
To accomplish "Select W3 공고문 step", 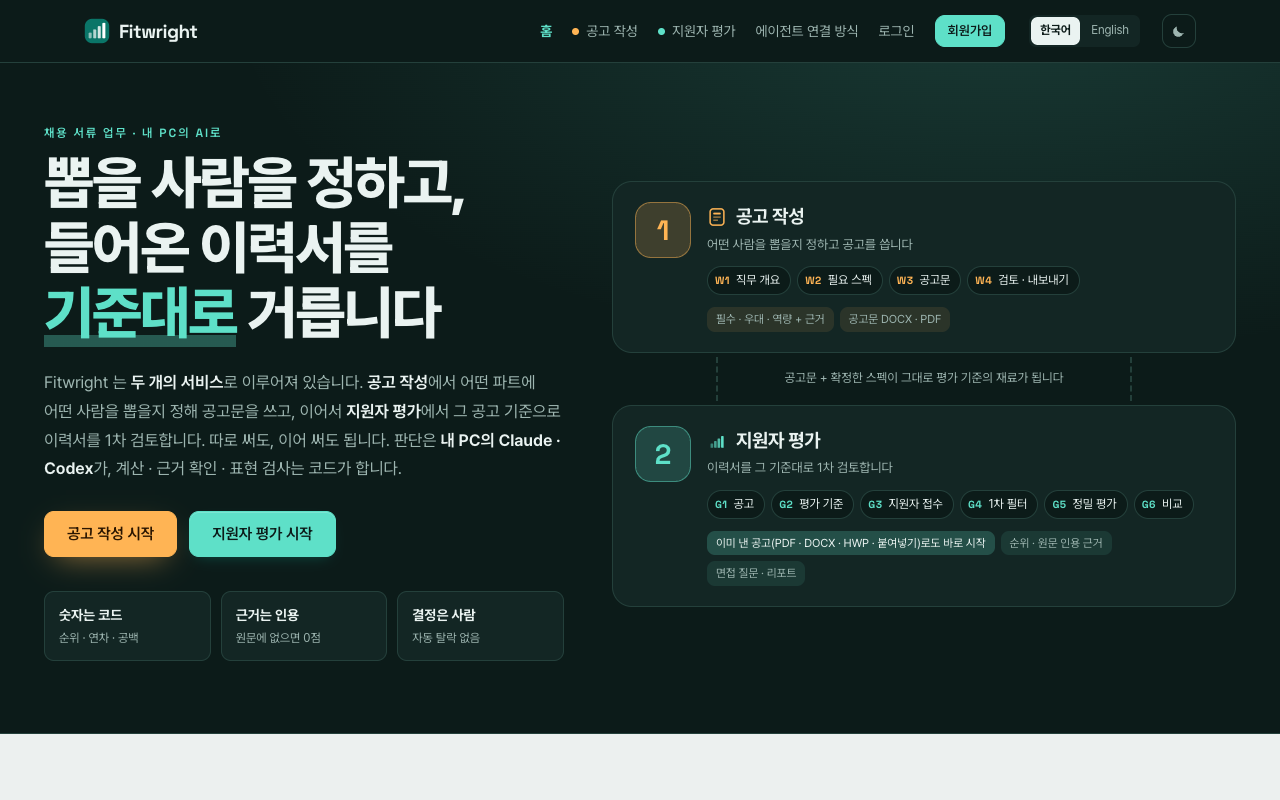I will coord(925,281).
